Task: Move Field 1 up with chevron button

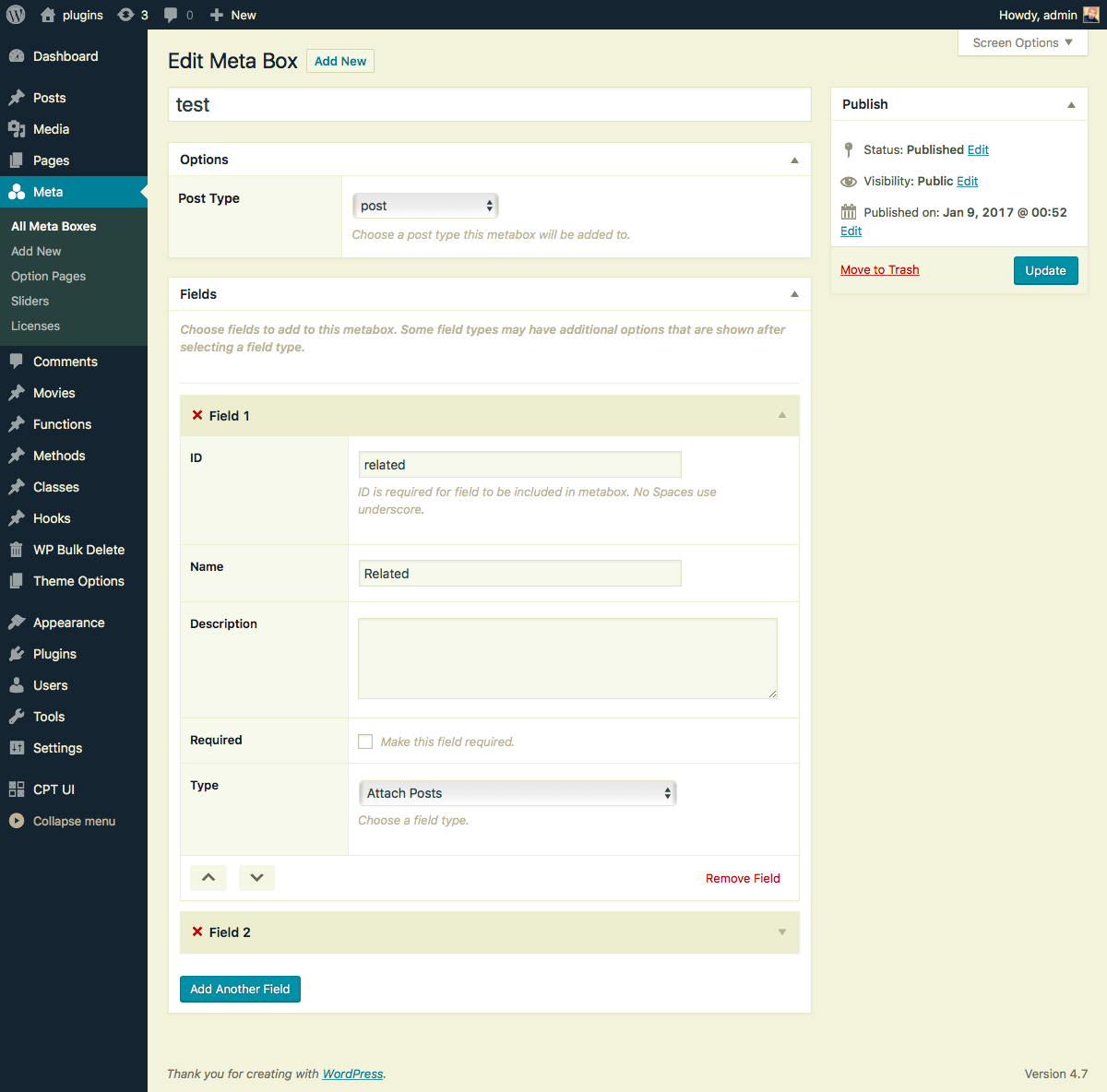Action: (x=208, y=877)
